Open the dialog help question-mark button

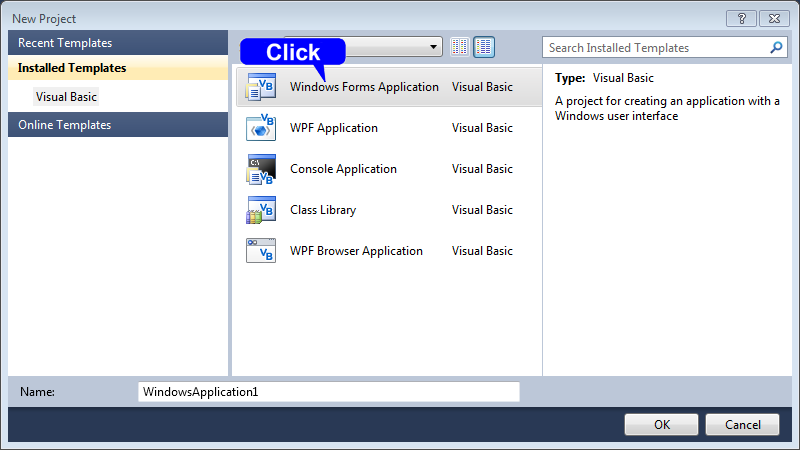tap(741, 18)
